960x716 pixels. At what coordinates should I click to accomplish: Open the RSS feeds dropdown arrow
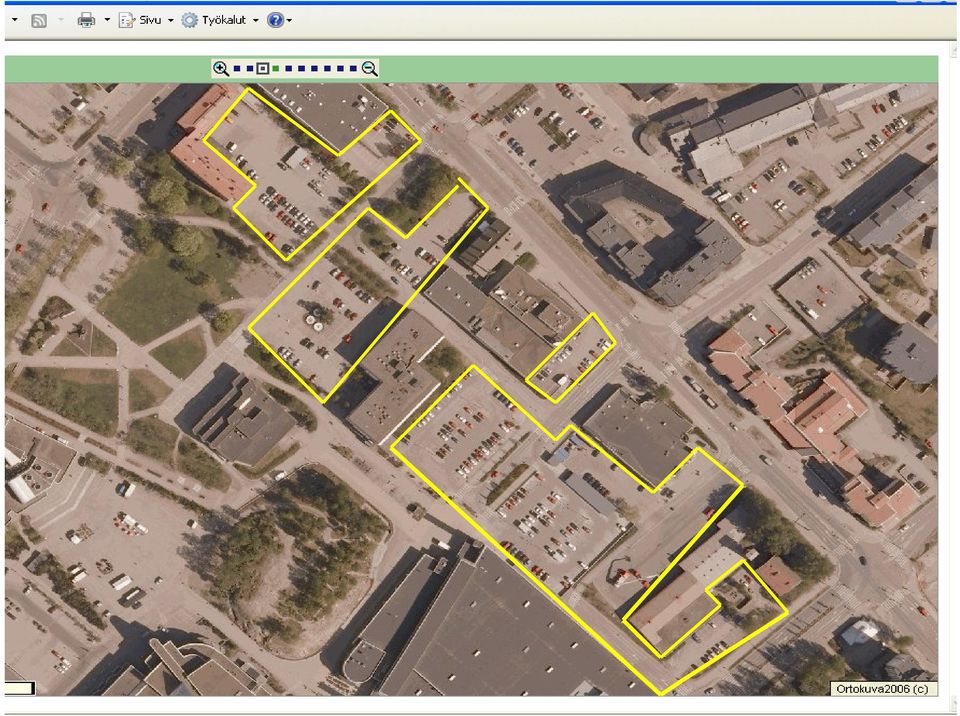pyautogui.click(x=61, y=20)
